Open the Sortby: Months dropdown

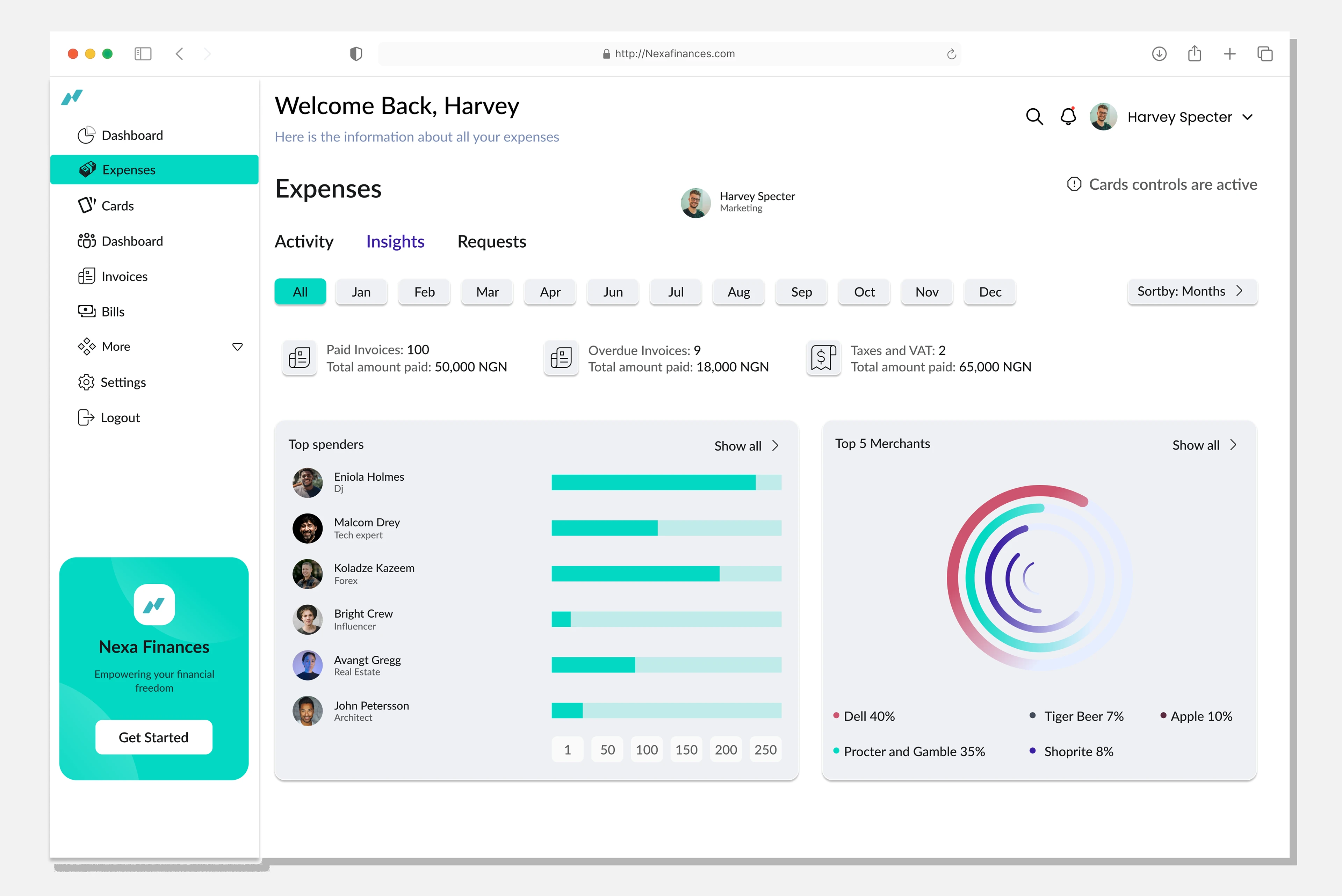pos(1192,291)
